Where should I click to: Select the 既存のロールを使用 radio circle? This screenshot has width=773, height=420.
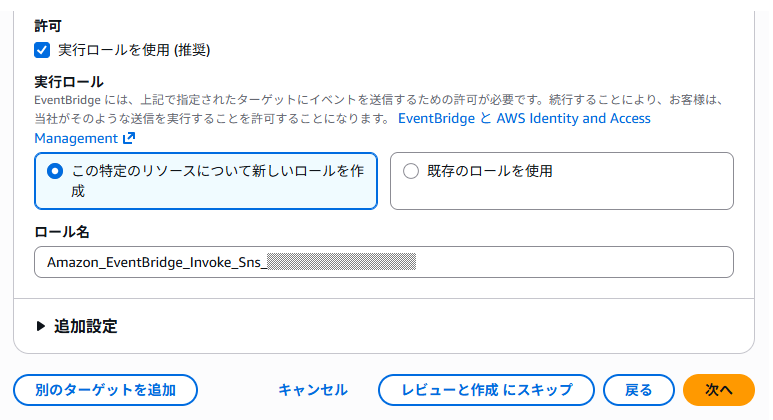point(411,171)
